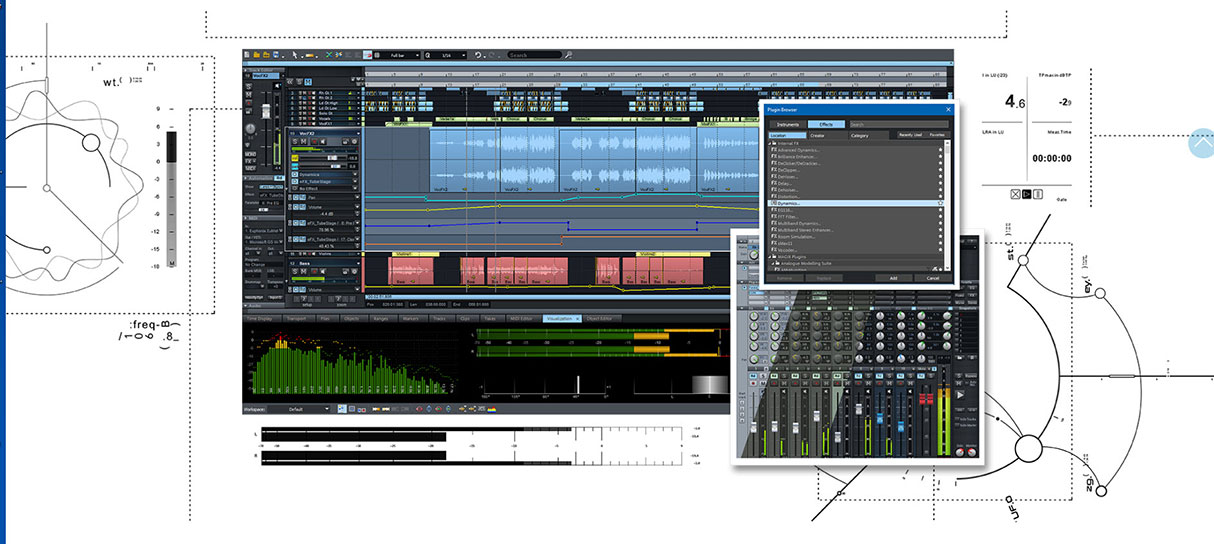Open the MIDI Editor tab
This screenshot has width=1214, height=544.
(522, 318)
